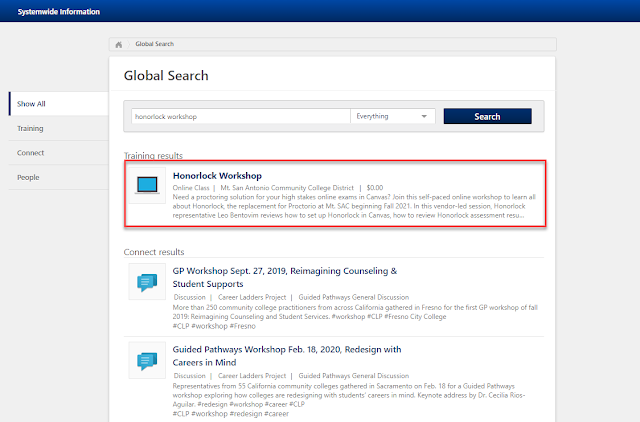Open the Everything search scope dropdown
This screenshot has height=422, width=640.
(393, 116)
